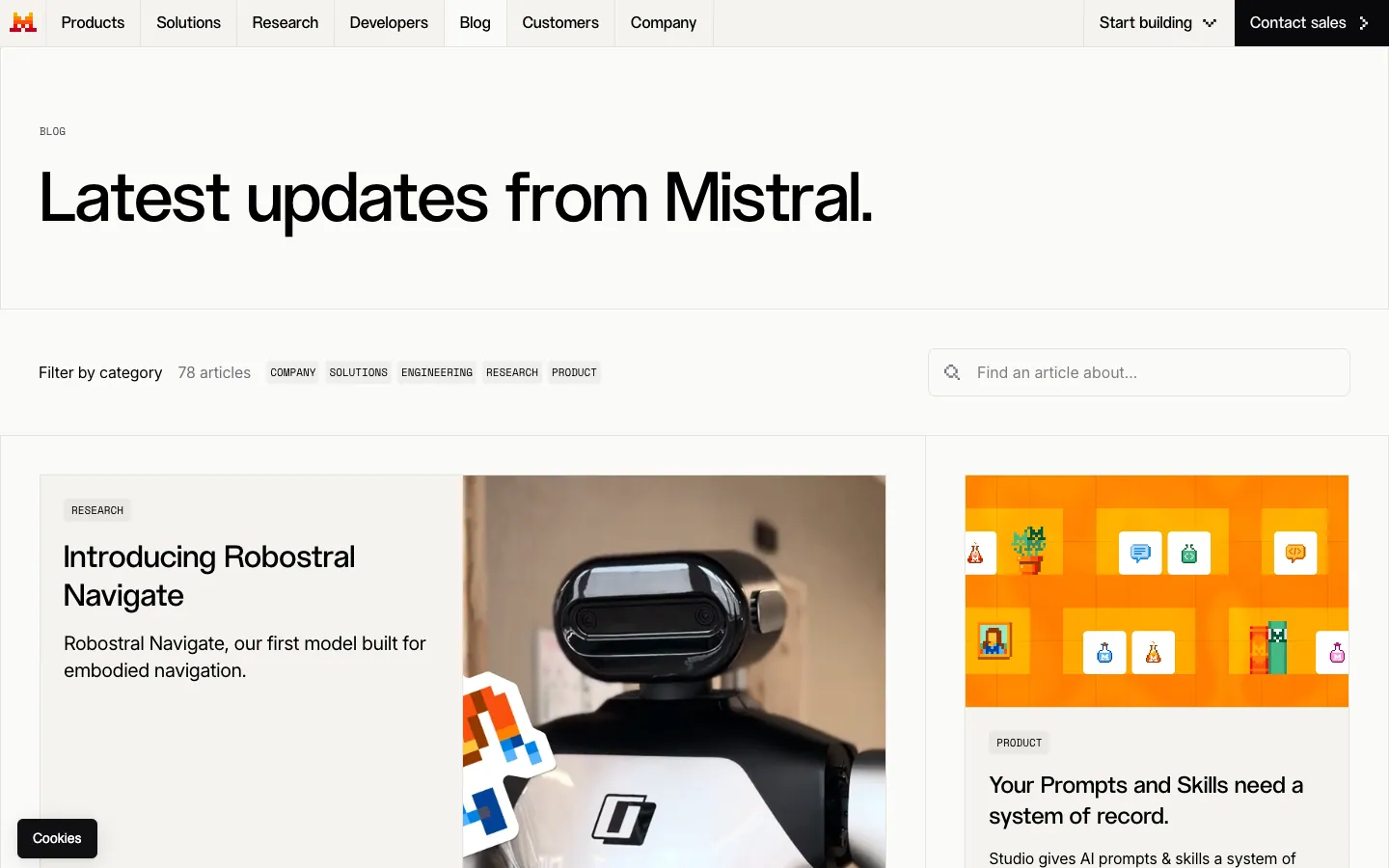1389x868 pixels.
Task: Open the Solutions menu
Action: click(x=188, y=22)
